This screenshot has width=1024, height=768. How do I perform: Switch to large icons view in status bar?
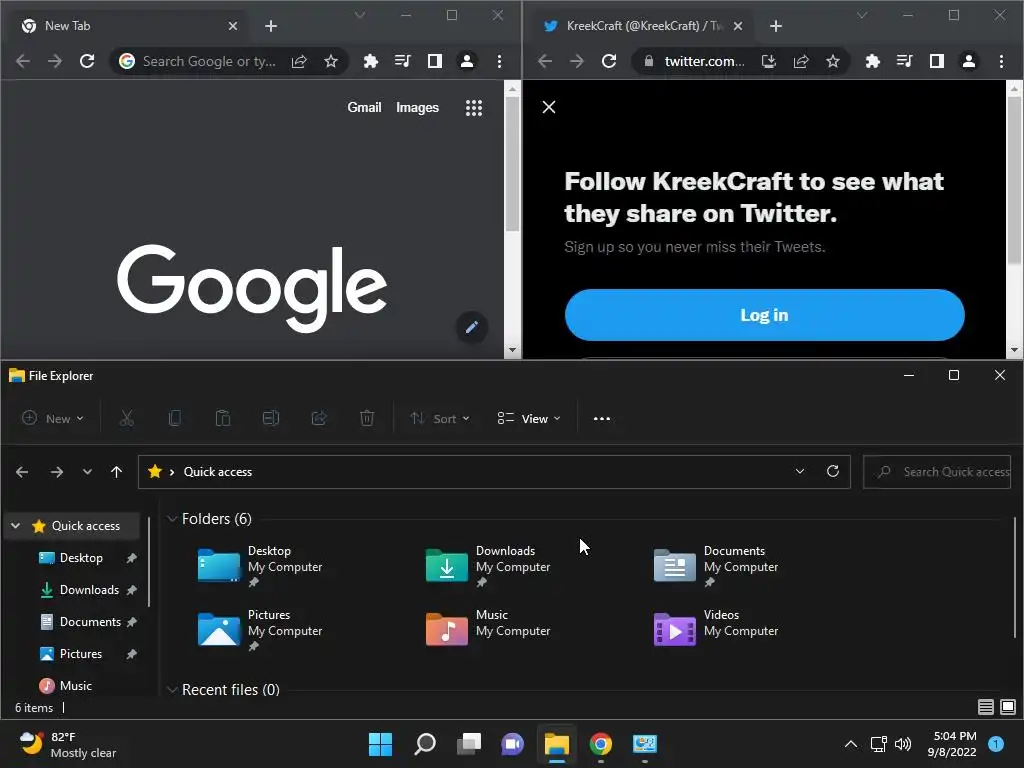click(x=1008, y=707)
